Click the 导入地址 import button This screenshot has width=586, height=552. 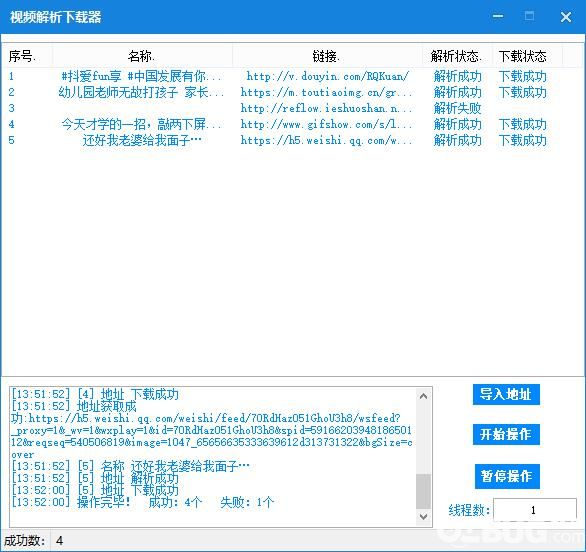[506, 394]
